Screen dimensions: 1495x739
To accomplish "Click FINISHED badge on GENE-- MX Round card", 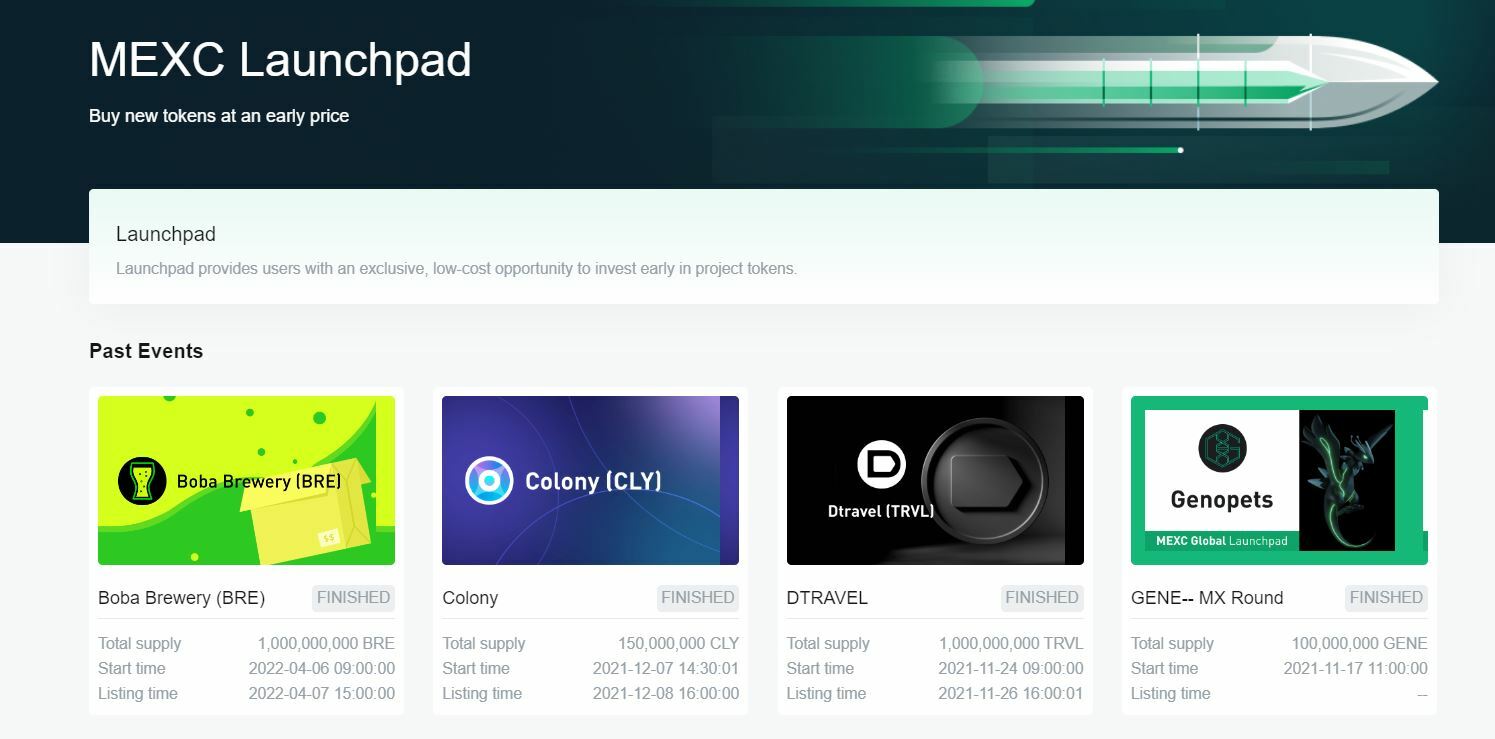I will pos(1386,598).
